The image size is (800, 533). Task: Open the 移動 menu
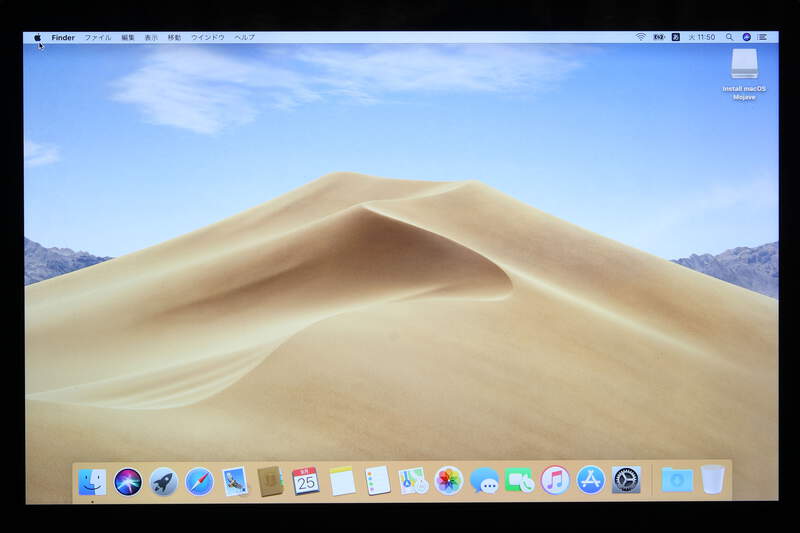(x=174, y=37)
